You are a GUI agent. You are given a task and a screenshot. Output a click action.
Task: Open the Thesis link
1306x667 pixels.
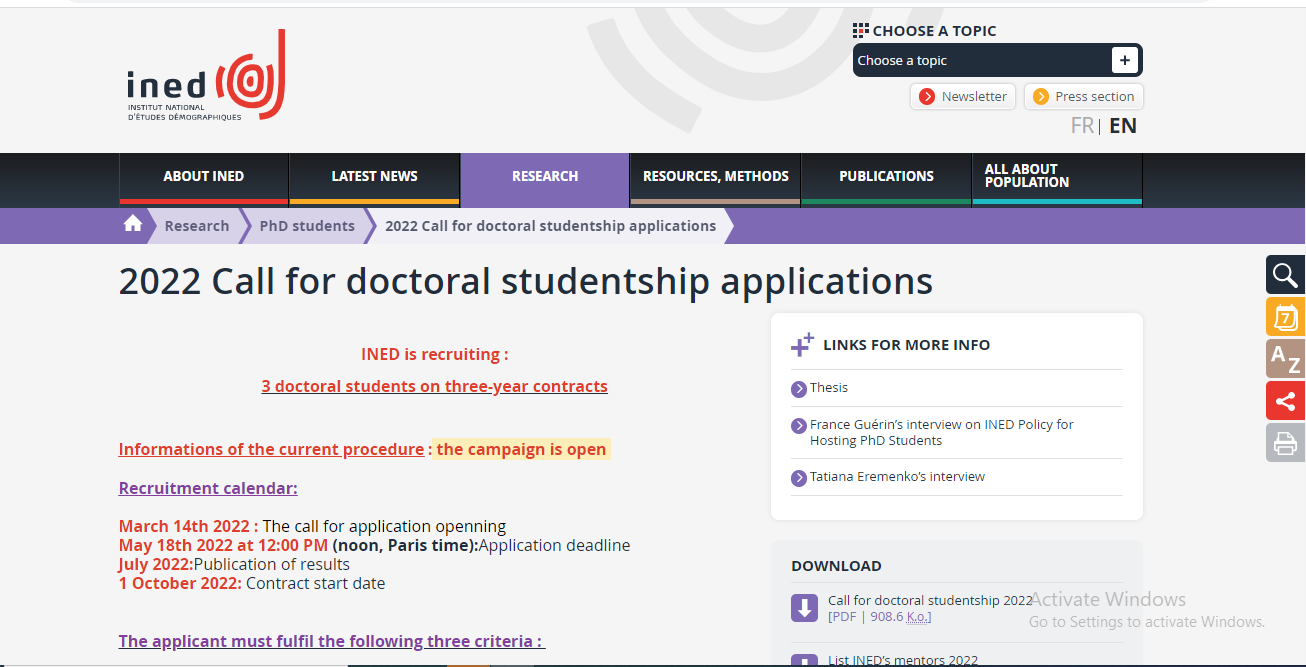click(x=829, y=388)
